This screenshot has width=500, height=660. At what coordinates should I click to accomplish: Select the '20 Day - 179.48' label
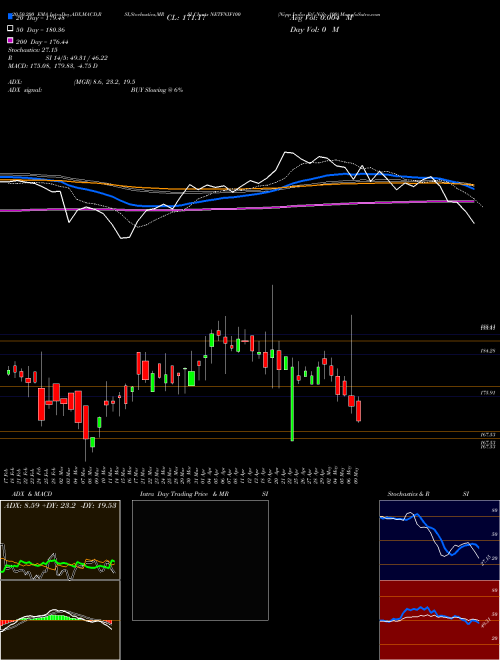click(x=40, y=18)
